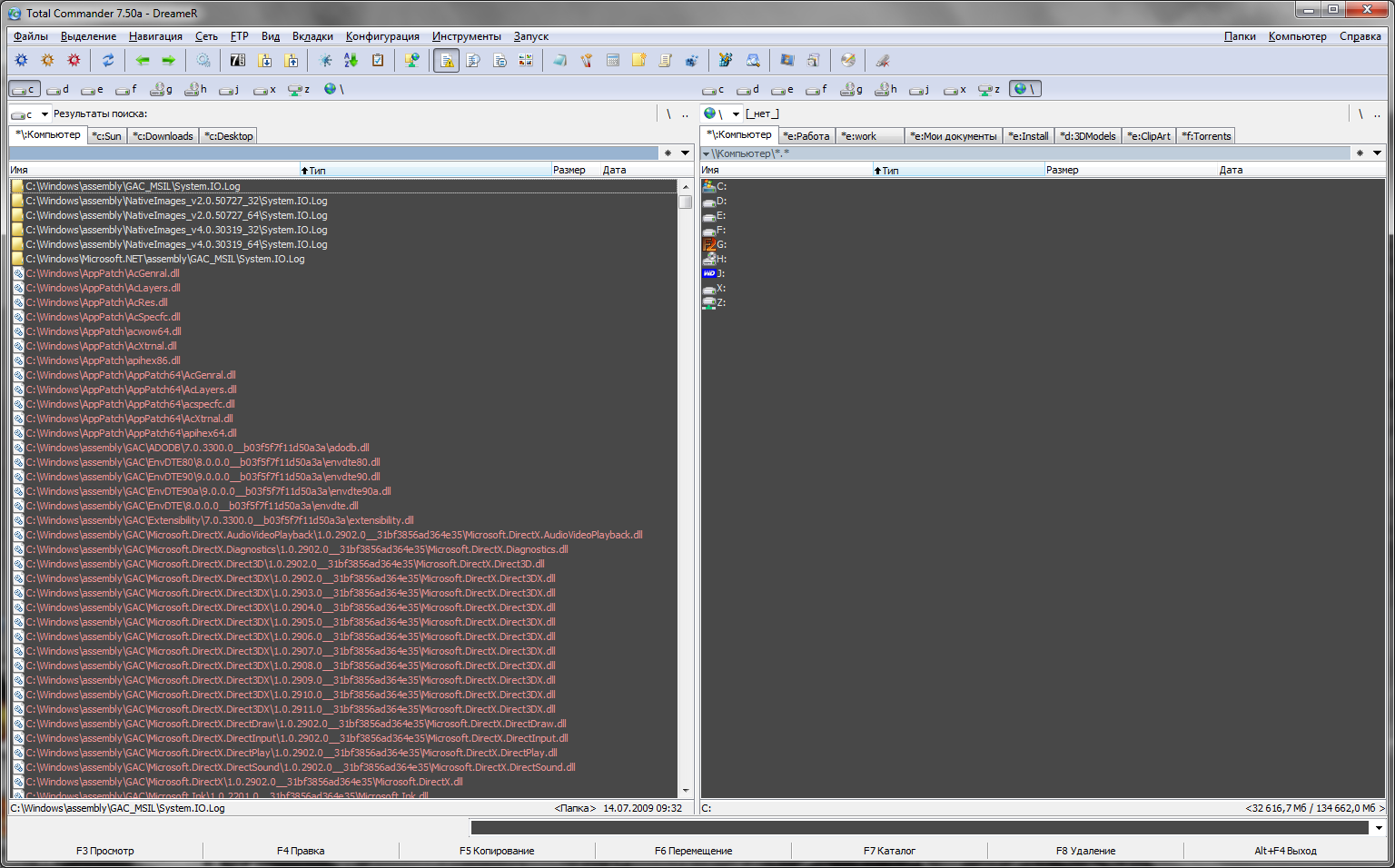Toggle the comments view icon
This screenshot has height=868, width=1395.
(500, 60)
